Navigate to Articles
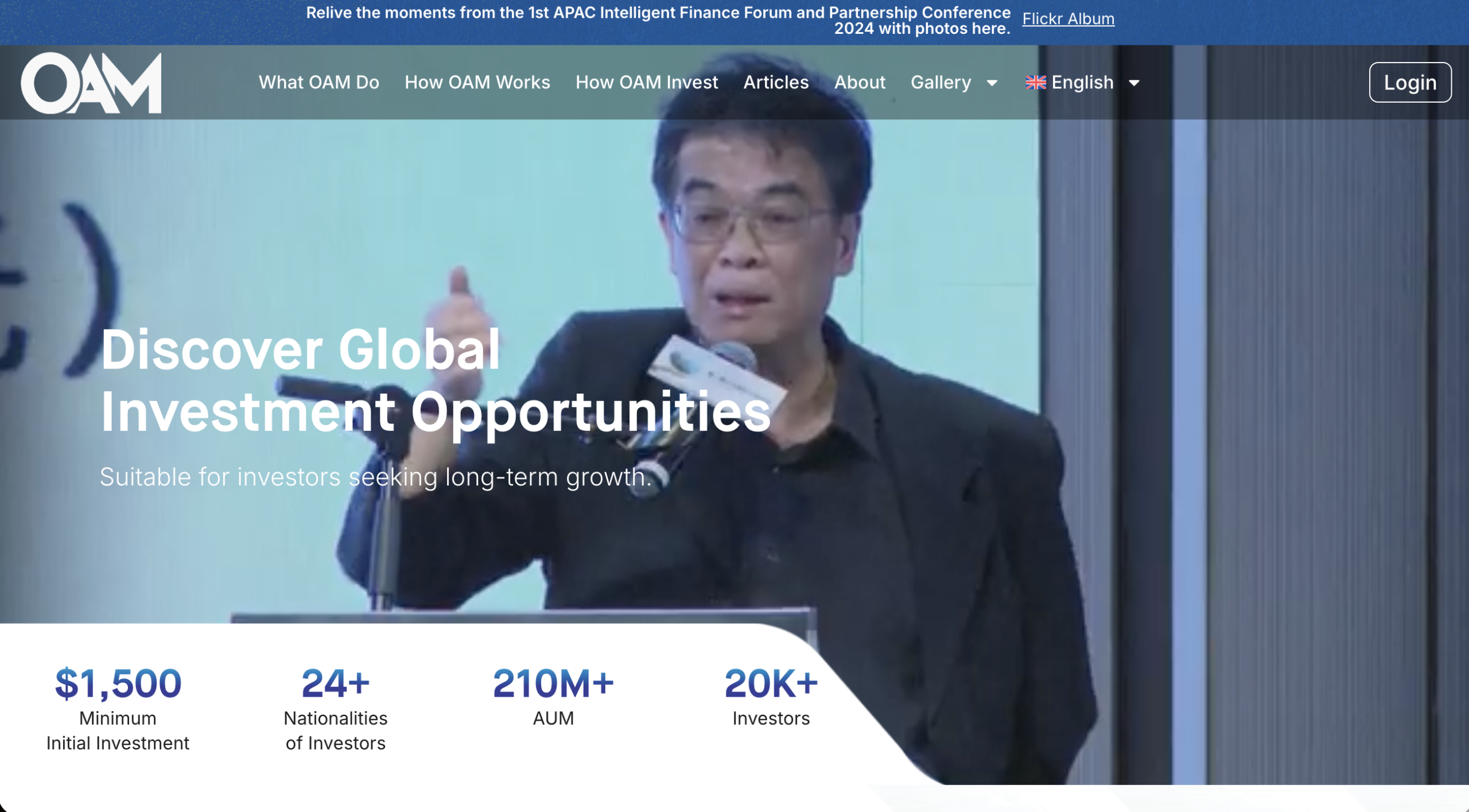1469x812 pixels. click(x=776, y=83)
